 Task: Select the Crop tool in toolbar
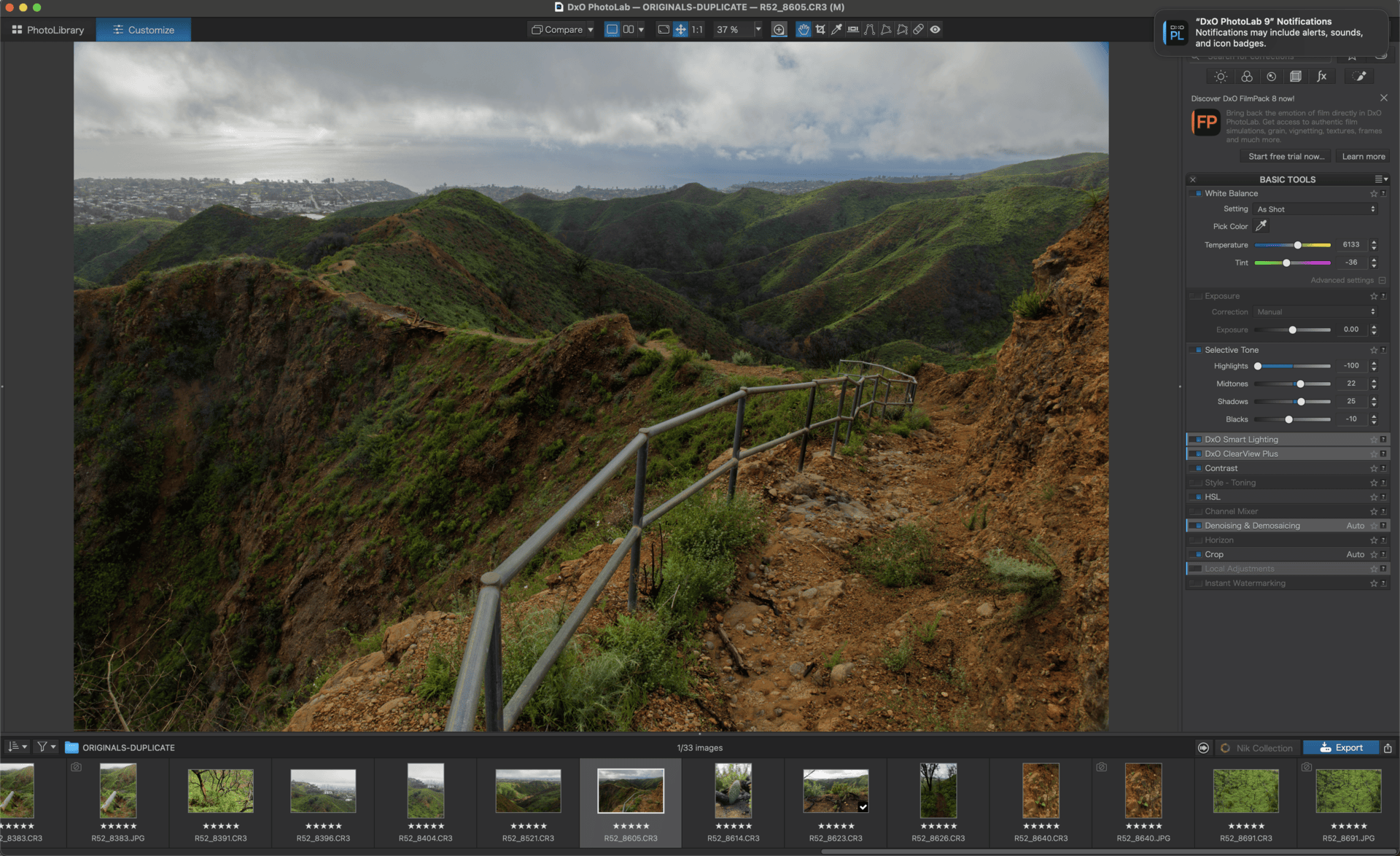[x=820, y=30]
